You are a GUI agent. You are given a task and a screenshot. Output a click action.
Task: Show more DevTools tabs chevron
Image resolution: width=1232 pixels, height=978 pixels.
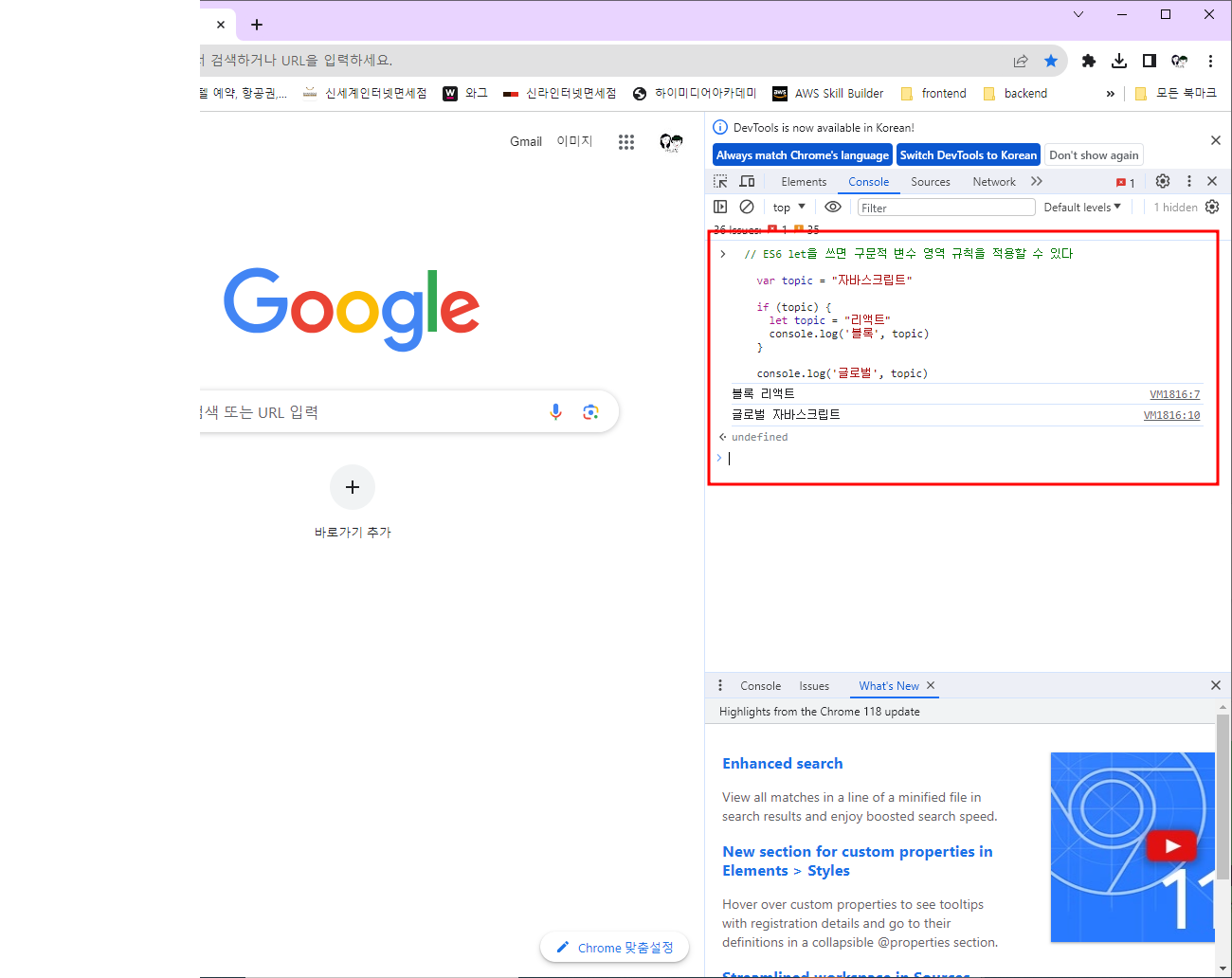[x=1037, y=181]
